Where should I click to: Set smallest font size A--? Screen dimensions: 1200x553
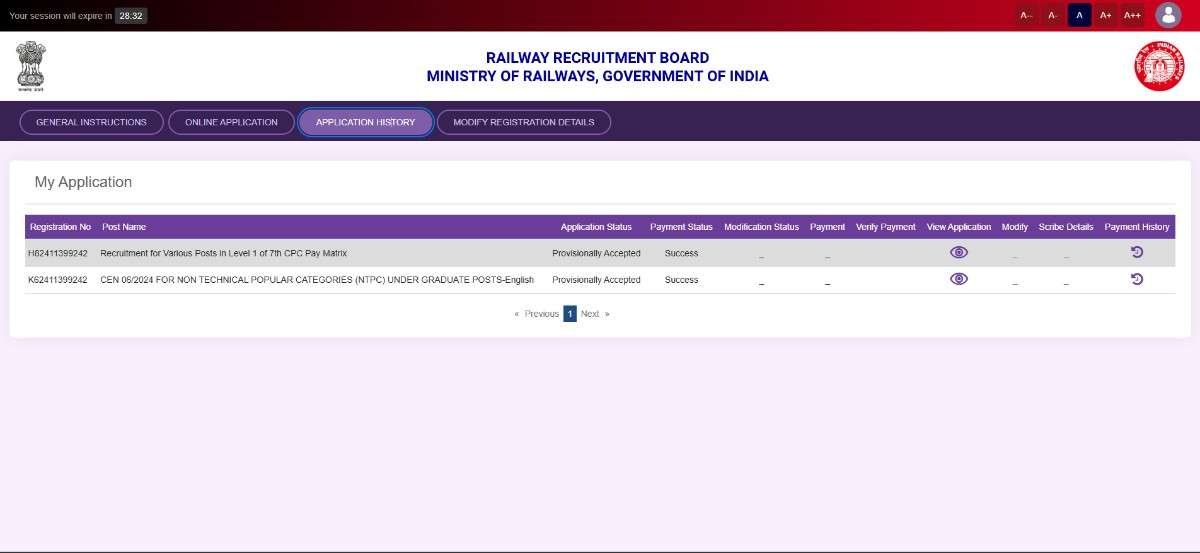tap(1026, 15)
